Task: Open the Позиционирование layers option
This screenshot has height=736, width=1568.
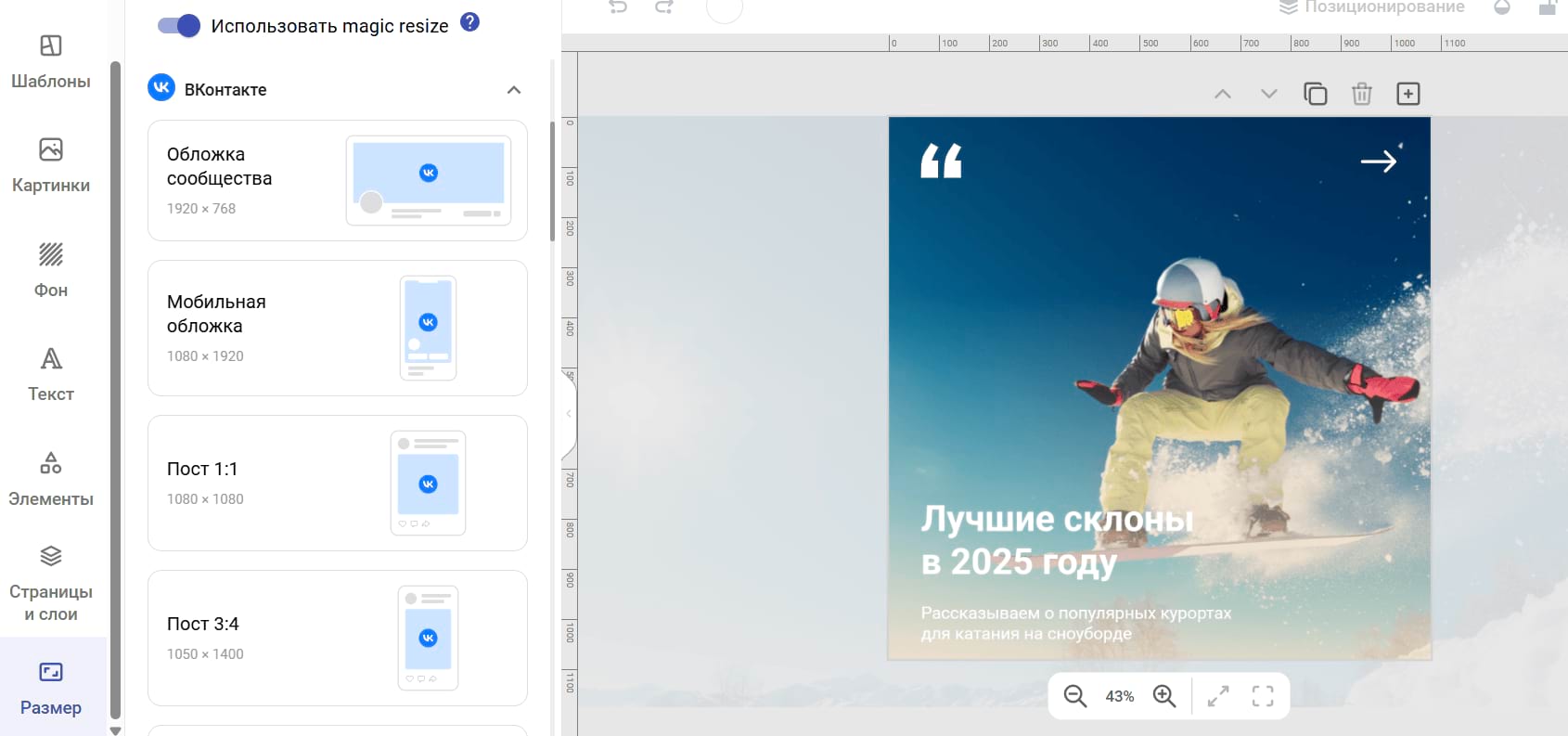Action: 1372,7
